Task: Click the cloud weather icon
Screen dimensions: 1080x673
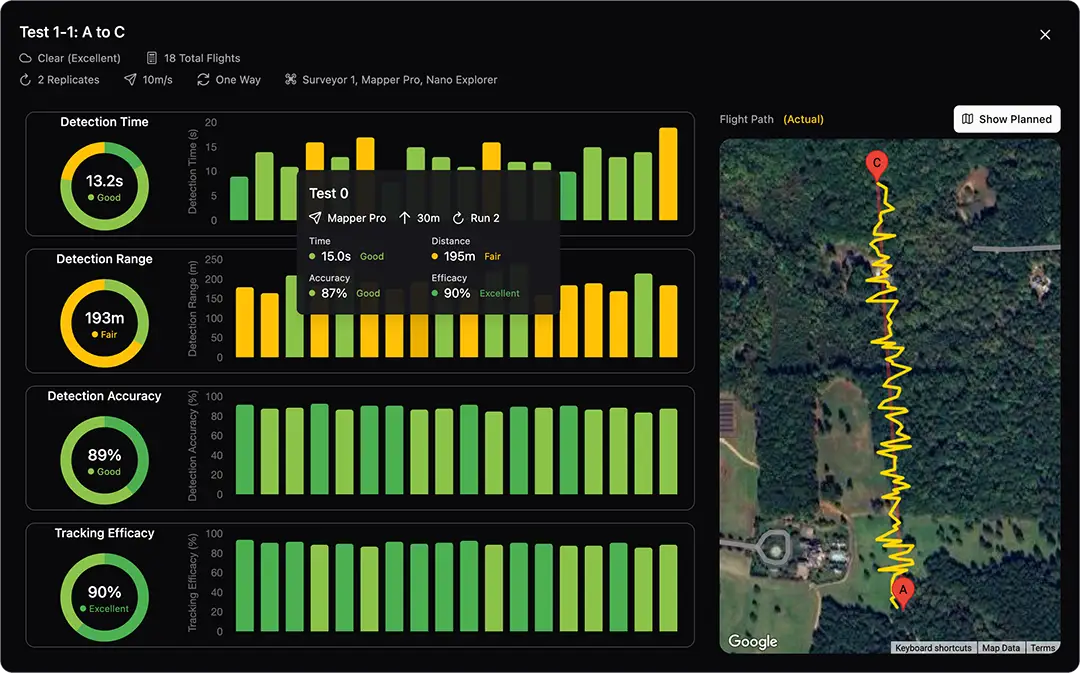Action: pos(26,58)
